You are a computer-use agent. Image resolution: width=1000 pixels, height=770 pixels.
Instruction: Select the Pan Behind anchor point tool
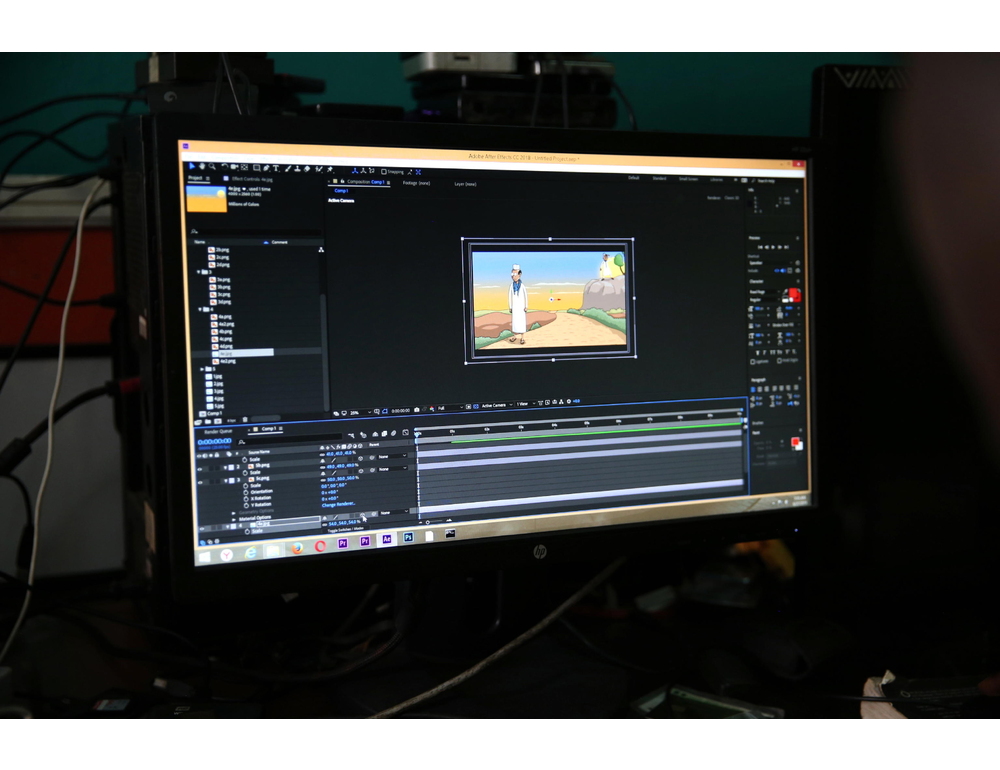[244, 168]
